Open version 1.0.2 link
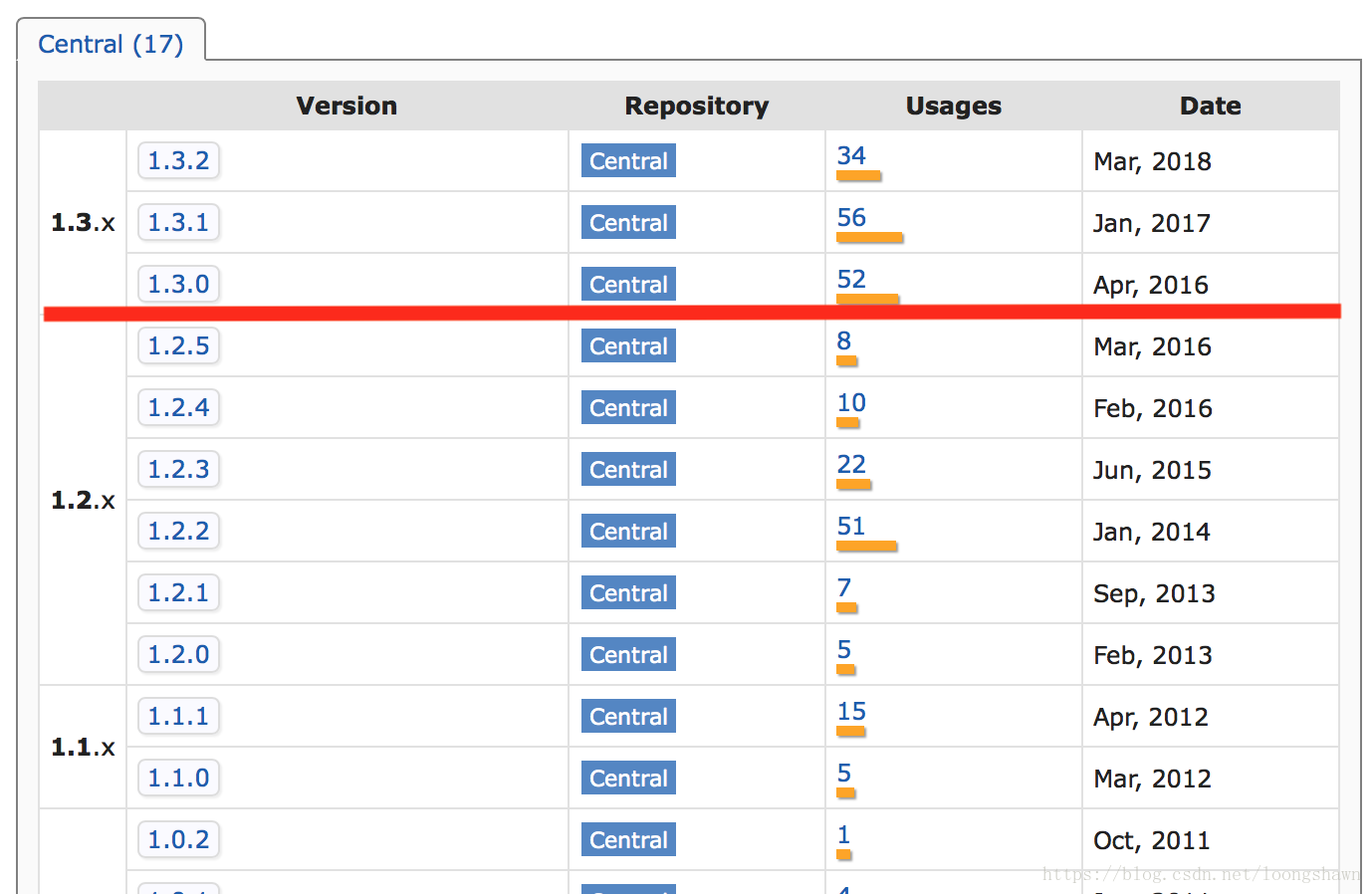 pyautogui.click(x=179, y=839)
